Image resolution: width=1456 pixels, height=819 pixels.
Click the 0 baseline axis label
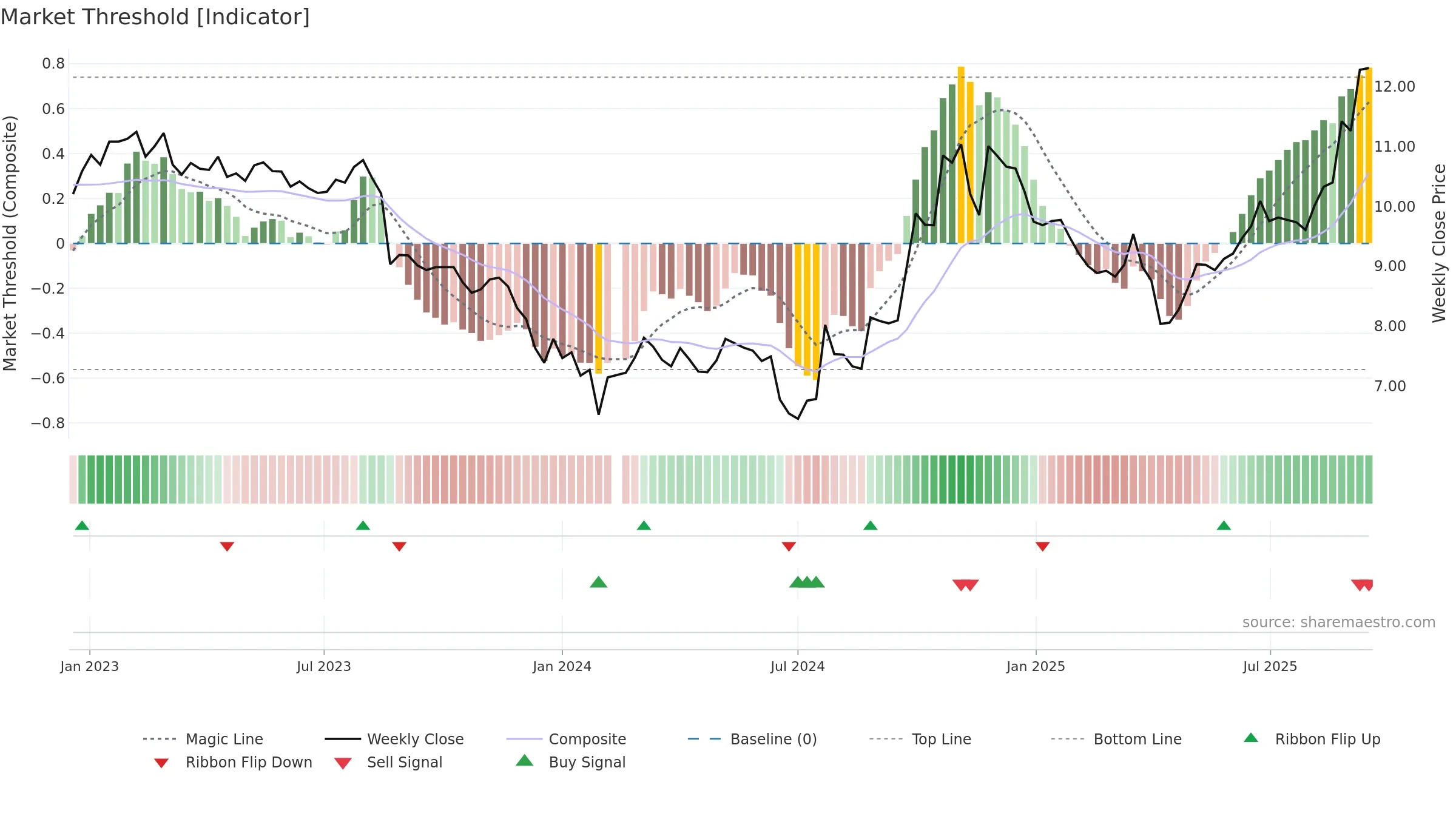60,244
